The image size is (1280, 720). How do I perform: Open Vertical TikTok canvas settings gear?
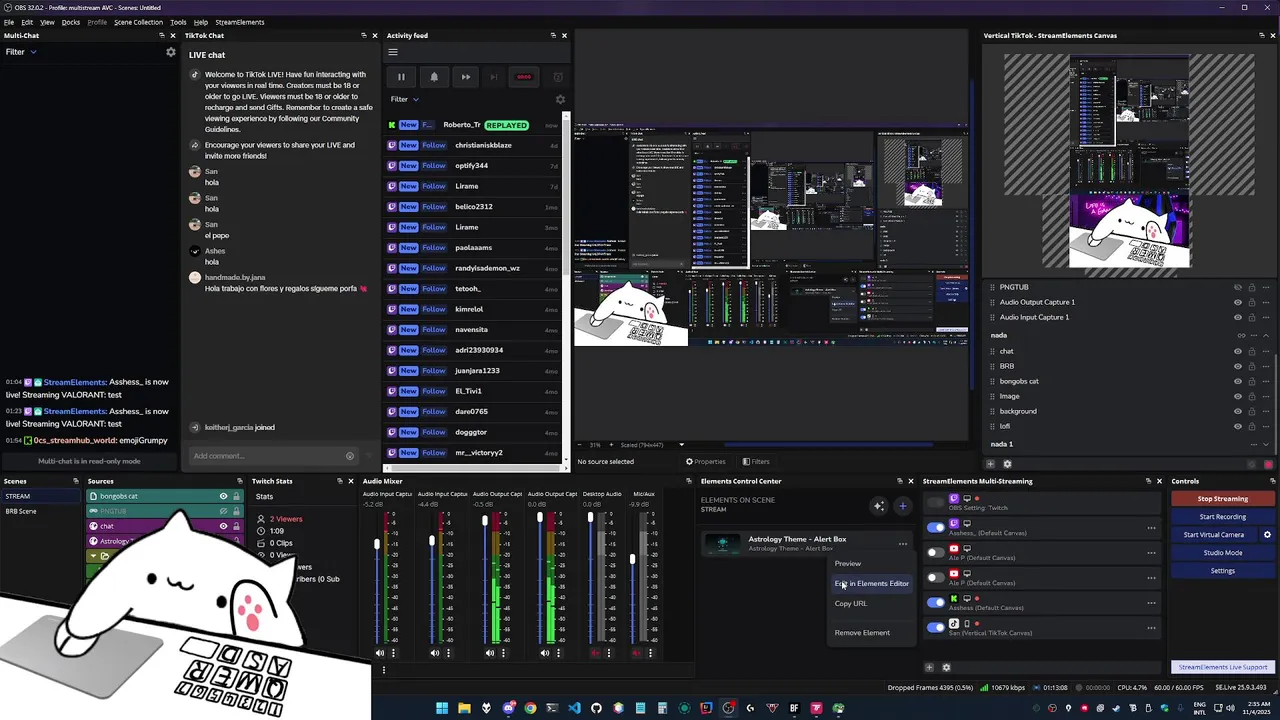[1007, 464]
